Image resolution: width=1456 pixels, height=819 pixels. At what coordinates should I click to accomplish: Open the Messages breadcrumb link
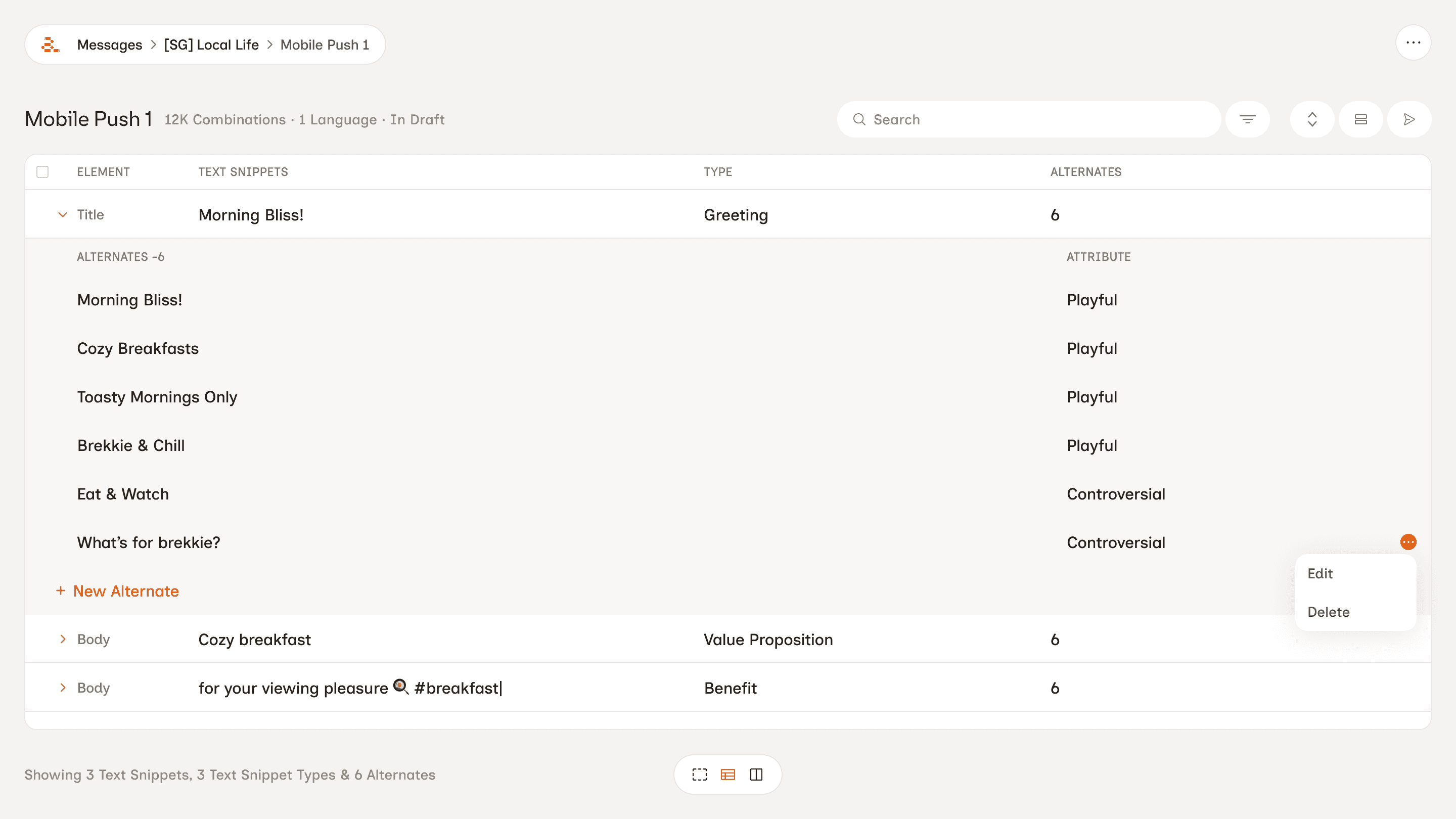pyautogui.click(x=110, y=44)
